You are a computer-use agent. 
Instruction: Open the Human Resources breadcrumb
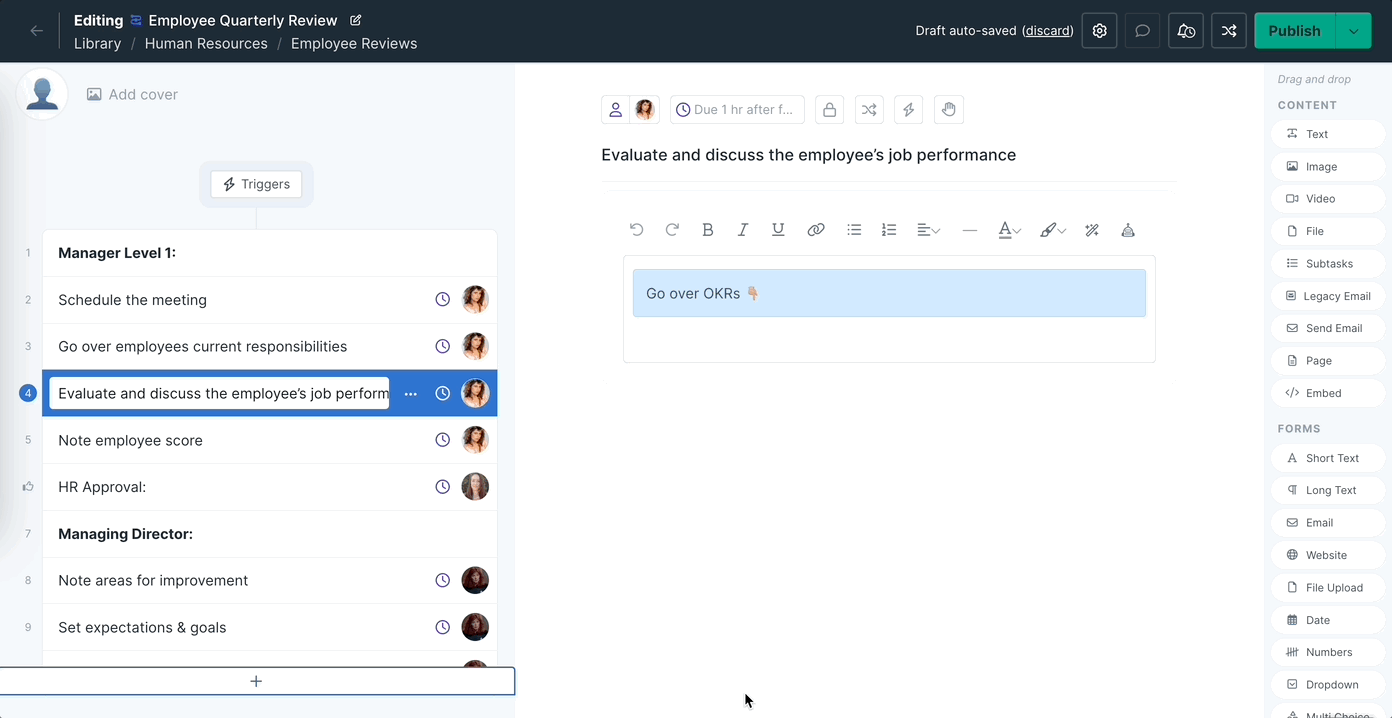tap(206, 44)
